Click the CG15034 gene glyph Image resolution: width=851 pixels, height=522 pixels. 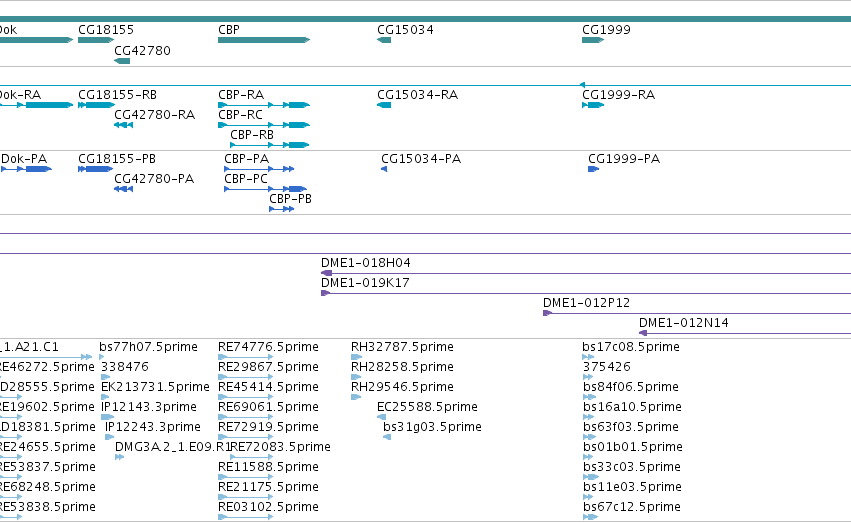[384, 40]
